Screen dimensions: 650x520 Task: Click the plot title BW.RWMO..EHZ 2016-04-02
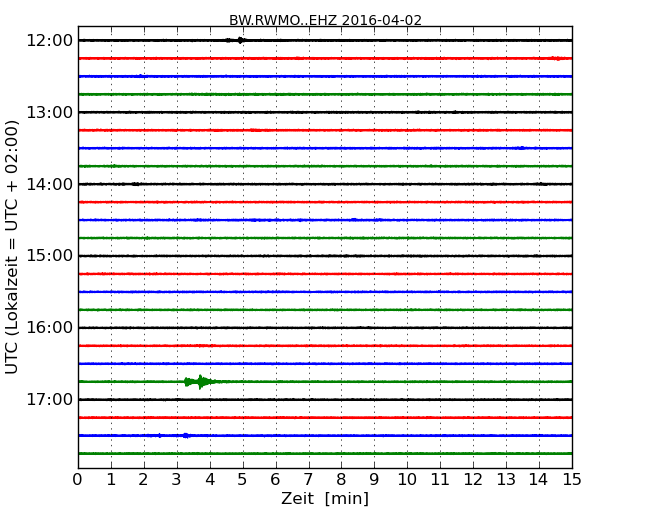325,20
